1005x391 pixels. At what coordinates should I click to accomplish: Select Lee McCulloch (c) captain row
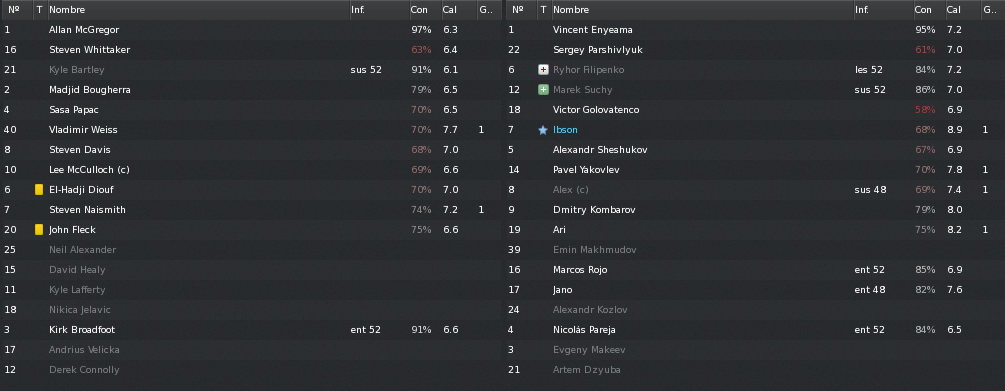click(251, 170)
